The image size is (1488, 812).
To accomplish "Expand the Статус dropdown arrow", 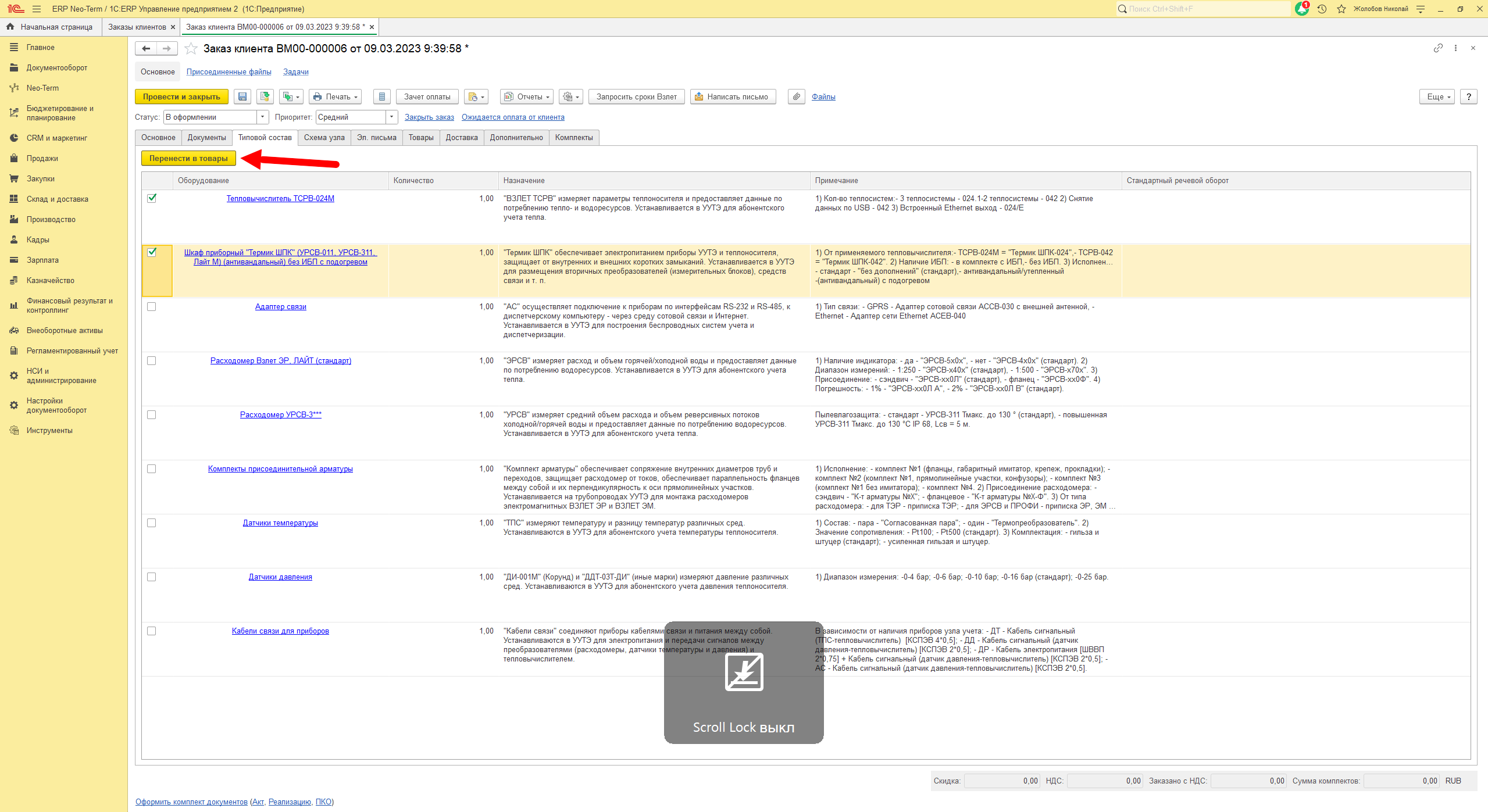I will [x=263, y=117].
